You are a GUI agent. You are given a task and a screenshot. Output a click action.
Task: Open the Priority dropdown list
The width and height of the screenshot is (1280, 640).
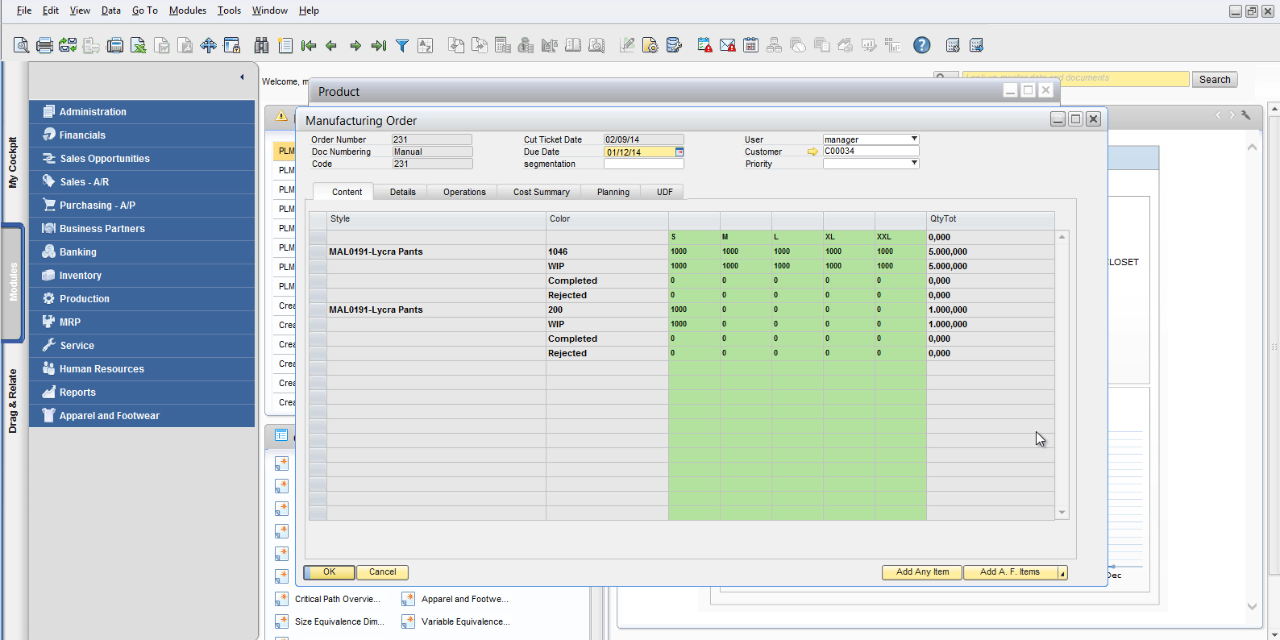point(913,164)
